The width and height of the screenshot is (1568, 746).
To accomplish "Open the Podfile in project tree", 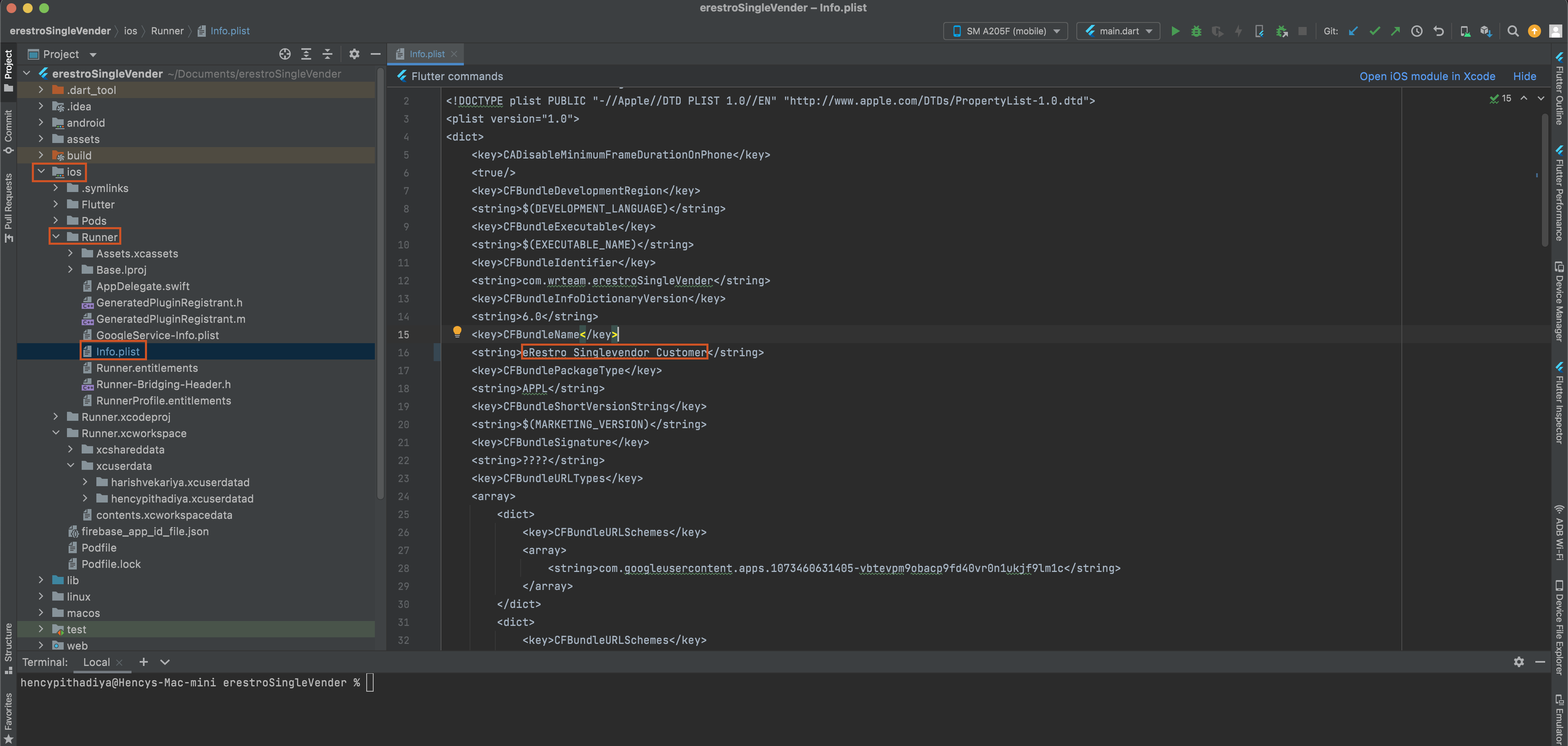I will pyautogui.click(x=98, y=547).
